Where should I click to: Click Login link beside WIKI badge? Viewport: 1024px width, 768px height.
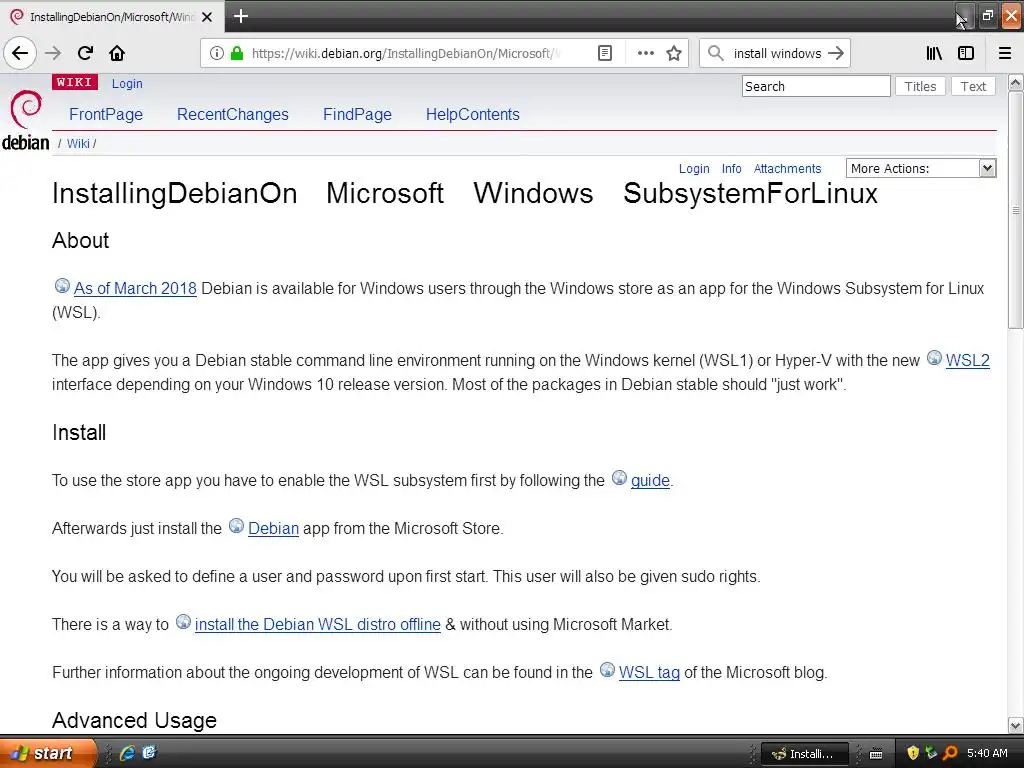(127, 84)
